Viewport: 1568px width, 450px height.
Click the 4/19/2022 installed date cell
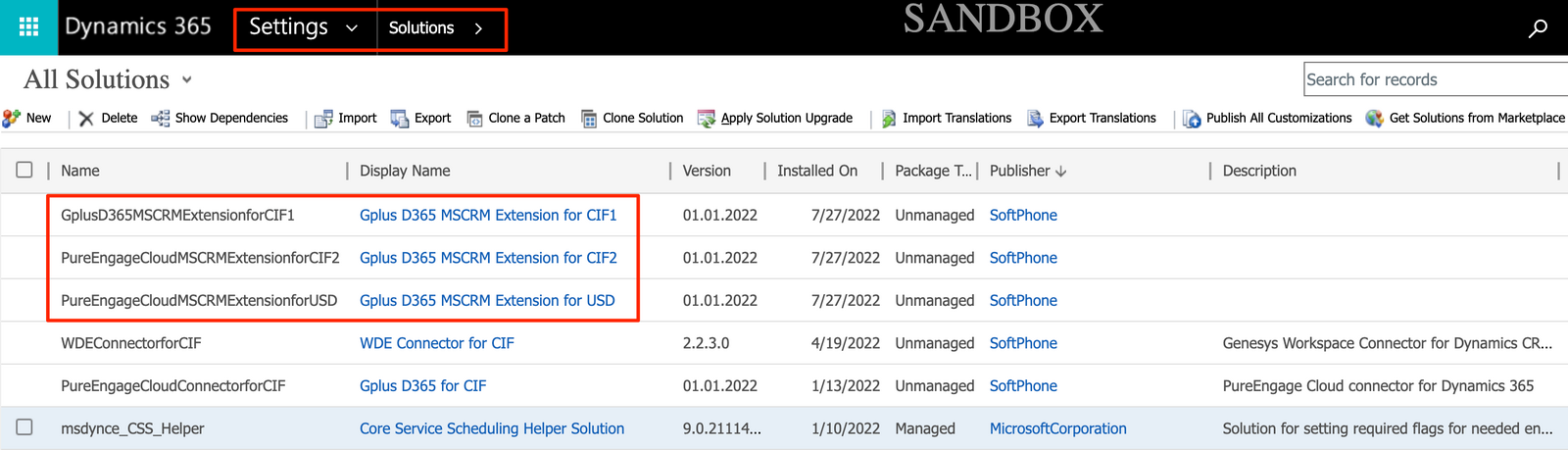point(846,343)
